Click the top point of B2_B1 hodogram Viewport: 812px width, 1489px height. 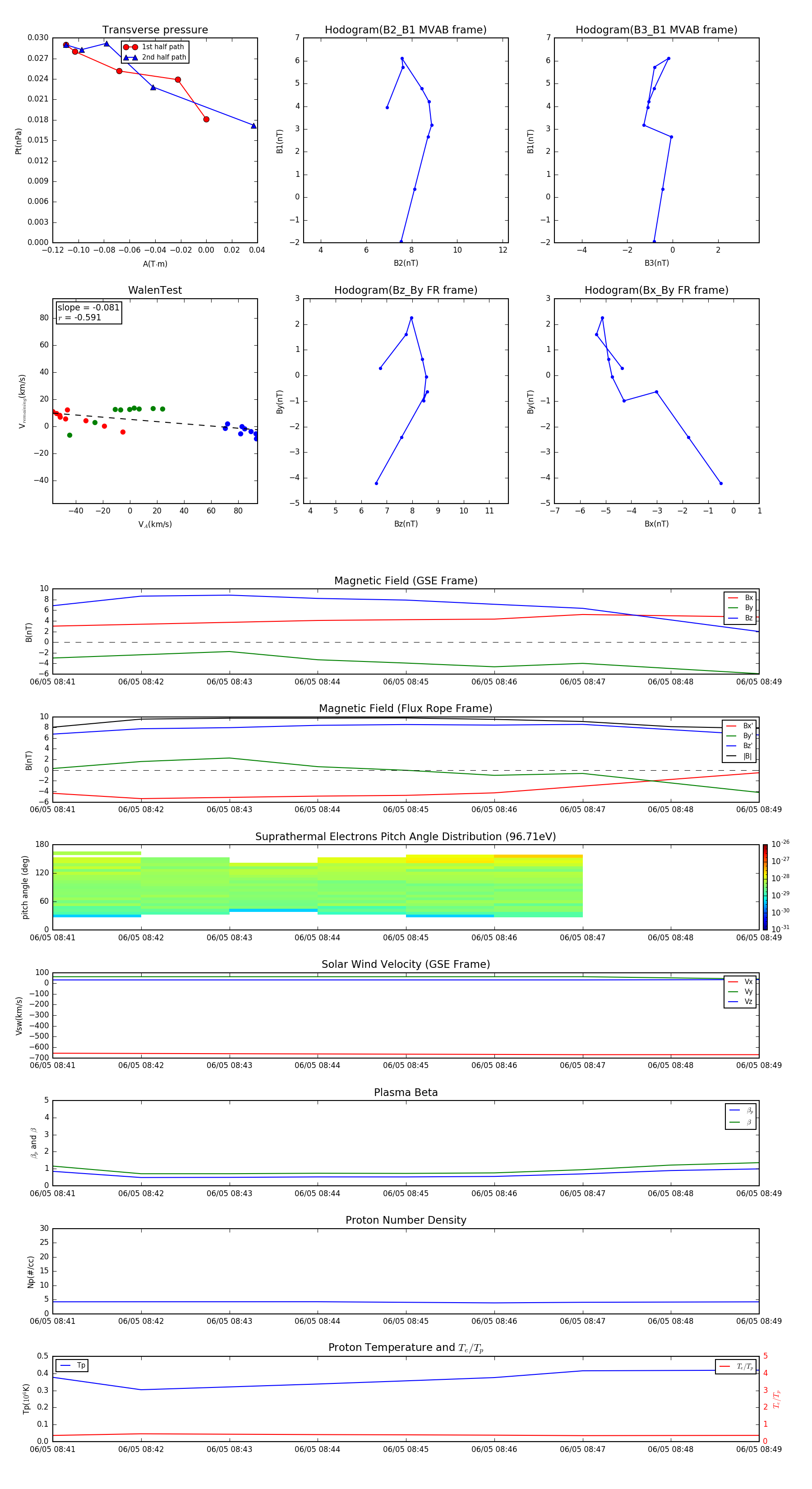[x=402, y=58]
